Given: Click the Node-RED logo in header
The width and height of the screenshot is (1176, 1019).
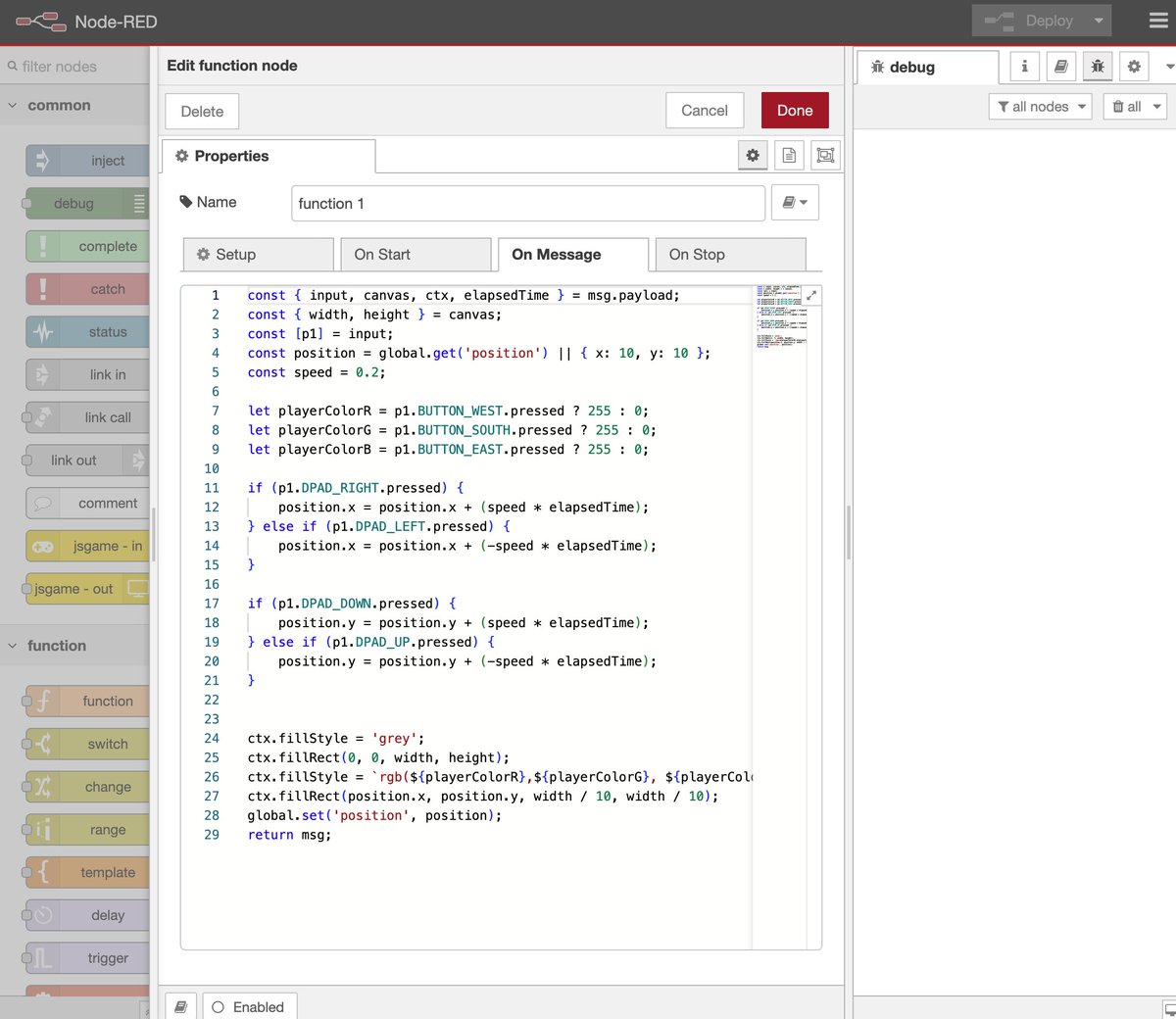Looking at the screenshot, I should pyautogui.click(x=39, y=21).
